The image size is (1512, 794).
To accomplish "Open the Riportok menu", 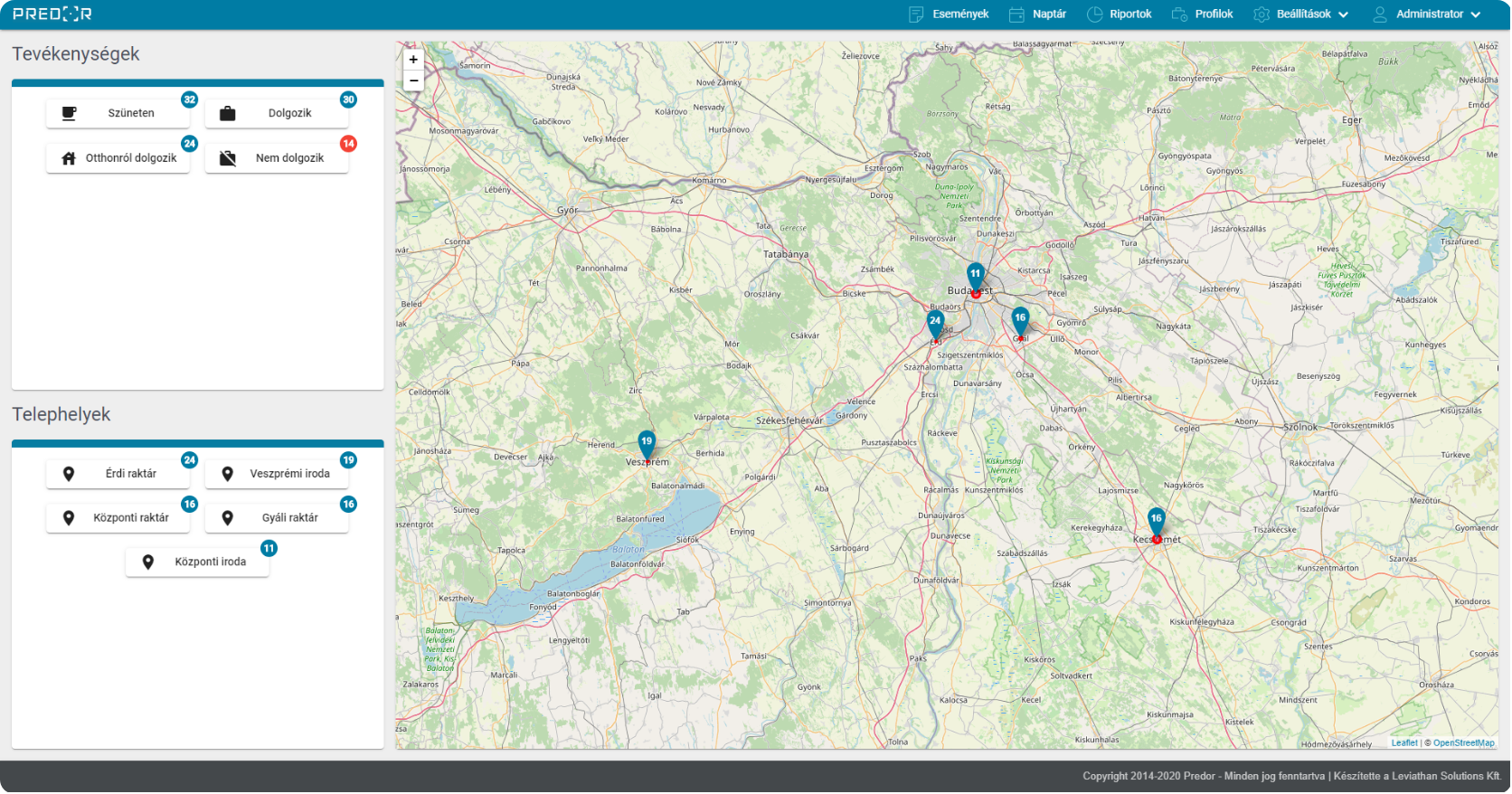I will pyautogui.click(x=1119, y=14).
